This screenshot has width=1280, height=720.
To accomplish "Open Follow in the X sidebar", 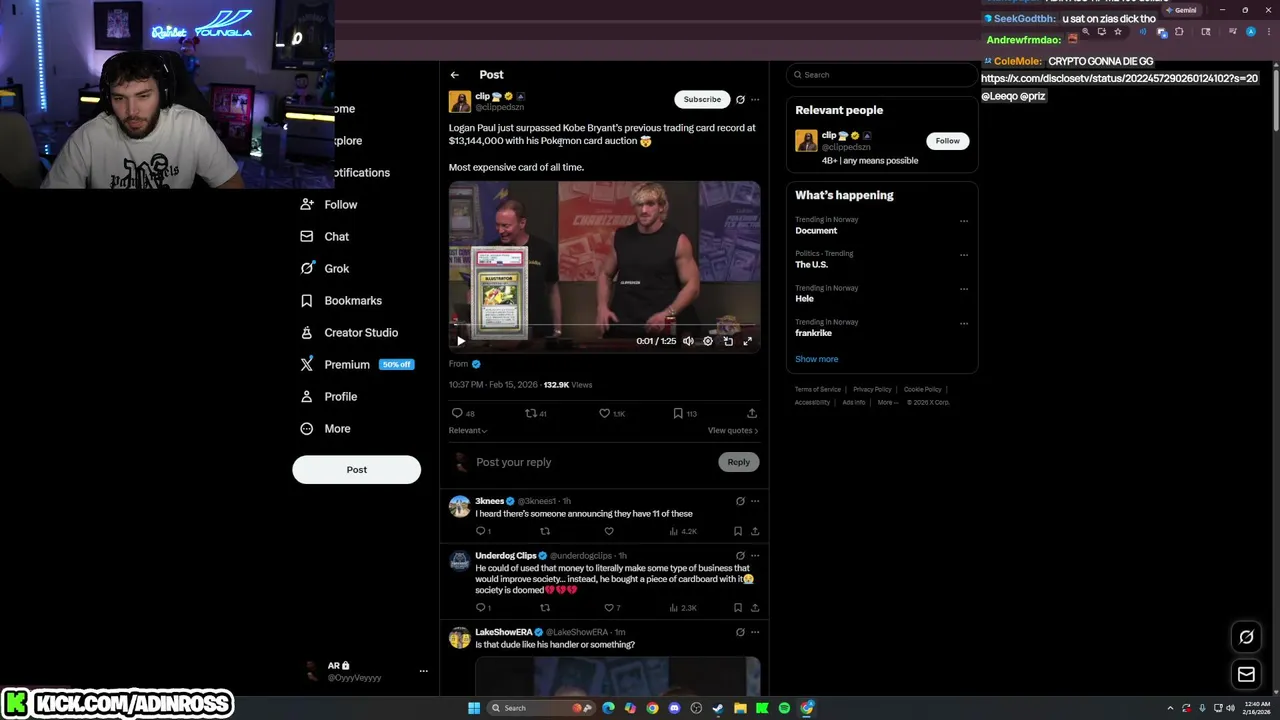I will [x=328, y=204].
